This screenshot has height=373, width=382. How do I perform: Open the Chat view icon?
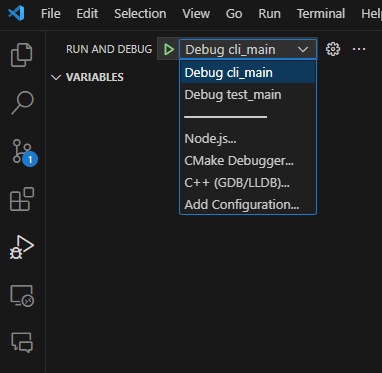coord(22,343)
